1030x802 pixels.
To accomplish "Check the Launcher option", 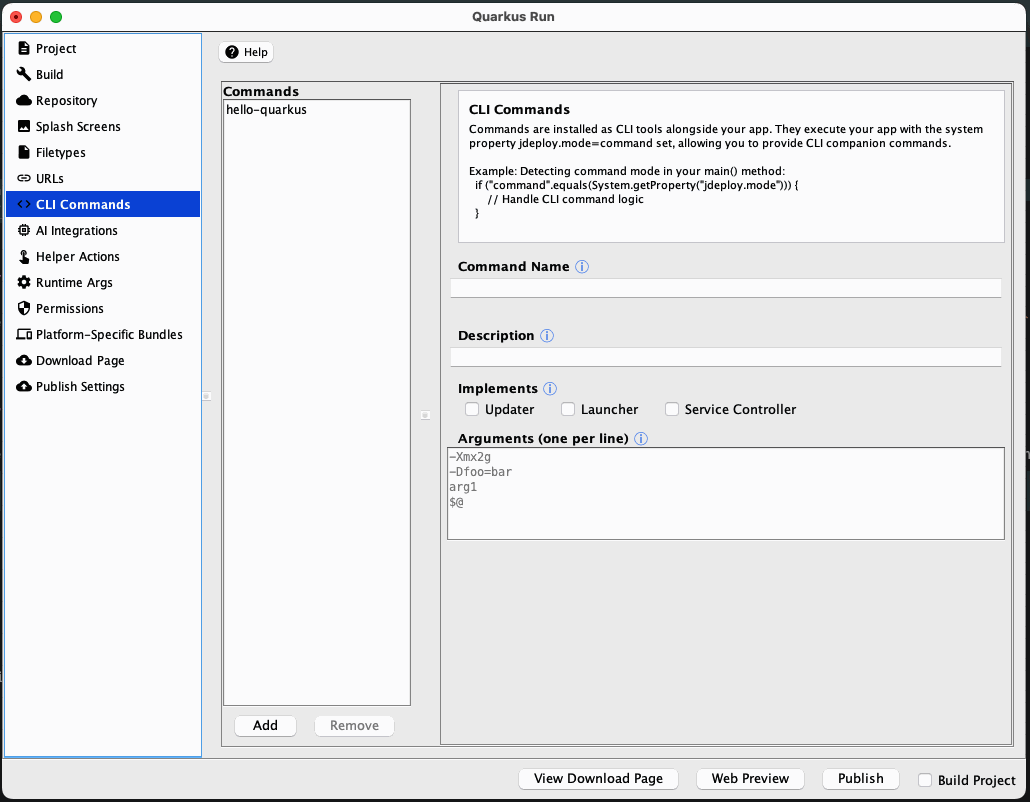I will tap(568, 409).
